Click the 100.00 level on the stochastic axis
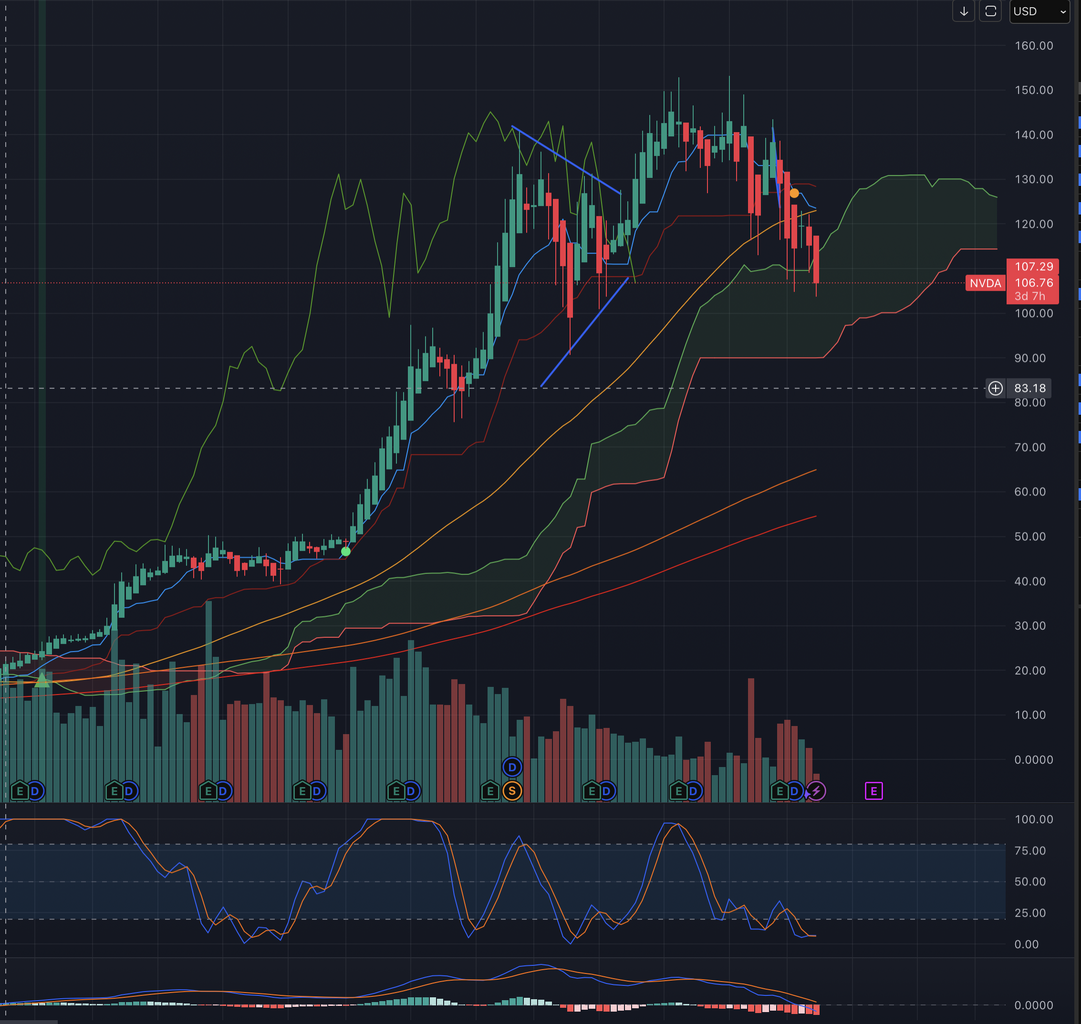This screenshot has height=1024, width=1081. (1033, 819)
